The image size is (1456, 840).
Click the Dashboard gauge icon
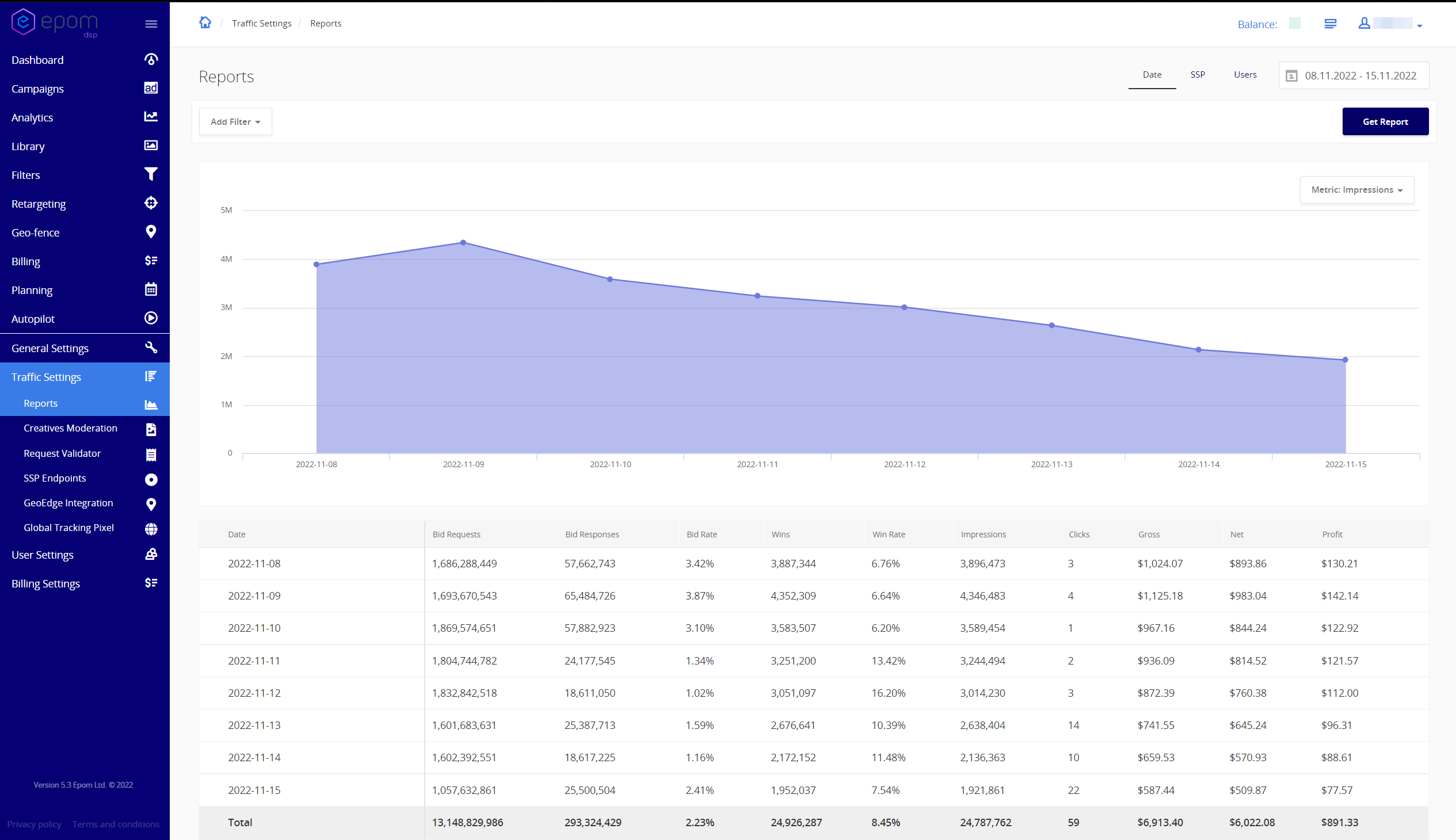[151, 59]
